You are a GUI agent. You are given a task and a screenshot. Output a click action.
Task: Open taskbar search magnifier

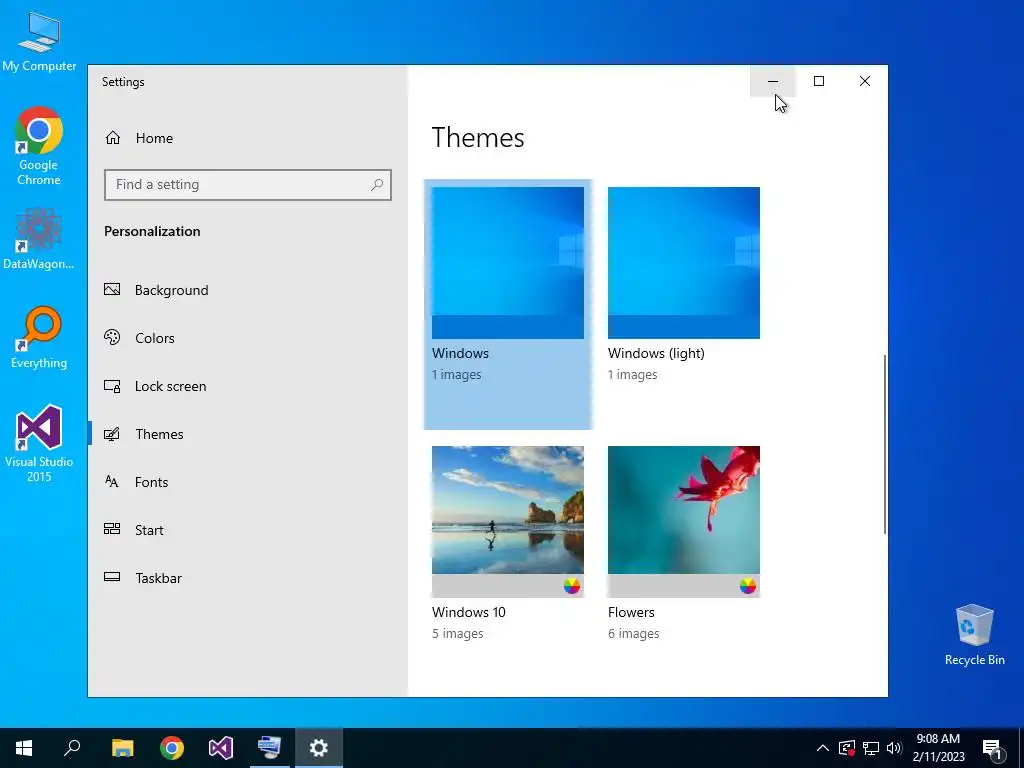pyautogui.click(x=72, y=748)
